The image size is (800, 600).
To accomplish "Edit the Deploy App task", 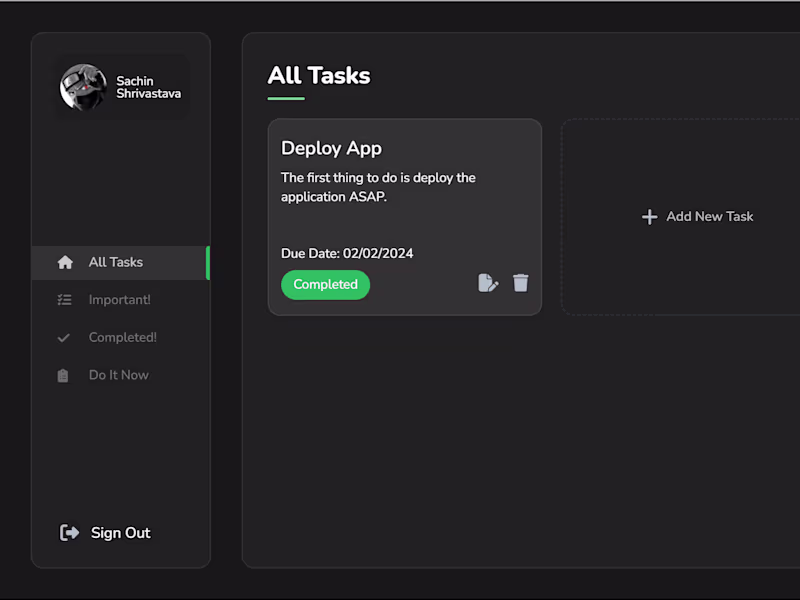I will point(488,283).
